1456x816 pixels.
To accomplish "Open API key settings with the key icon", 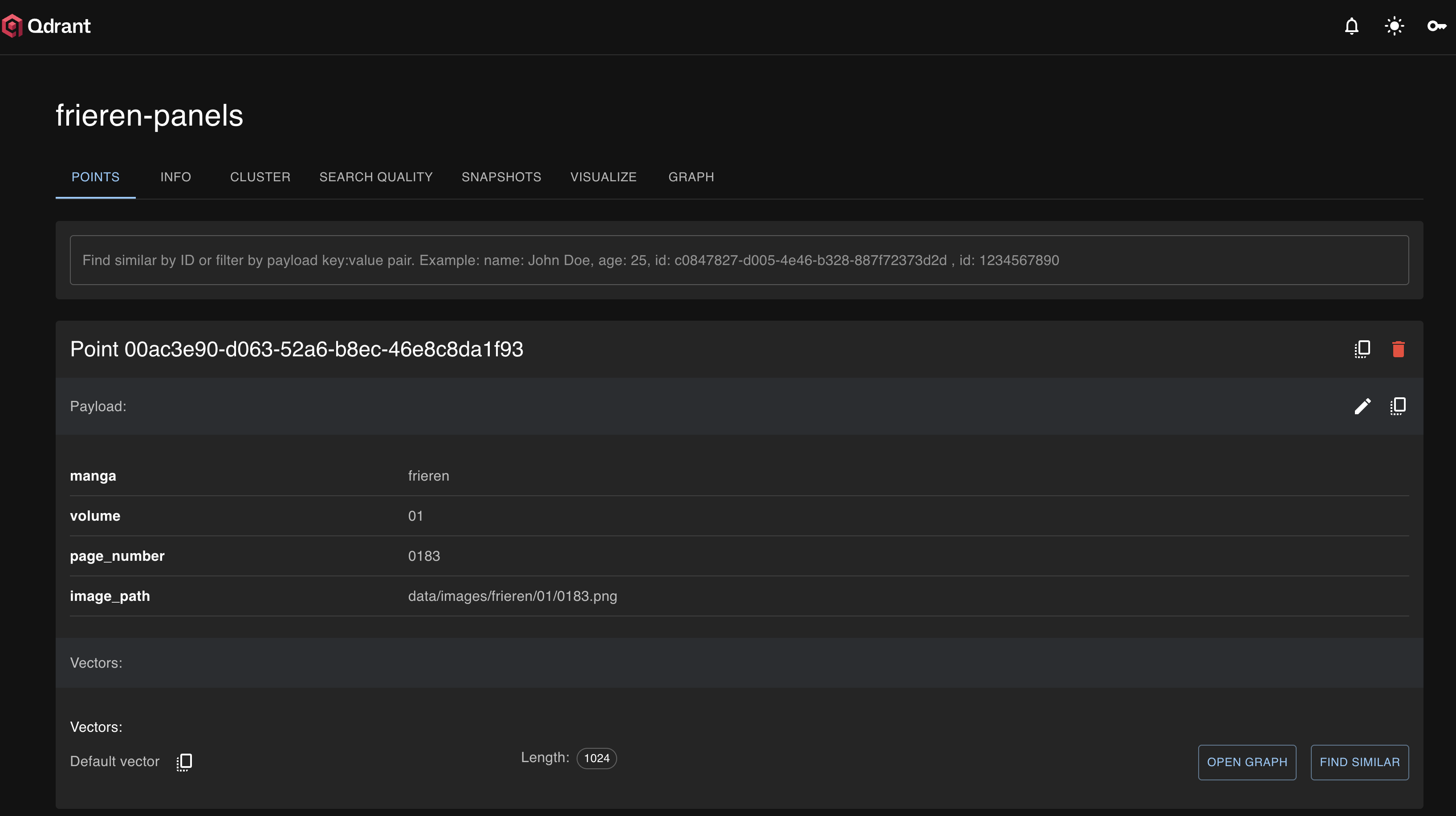I will point(1436,26).
